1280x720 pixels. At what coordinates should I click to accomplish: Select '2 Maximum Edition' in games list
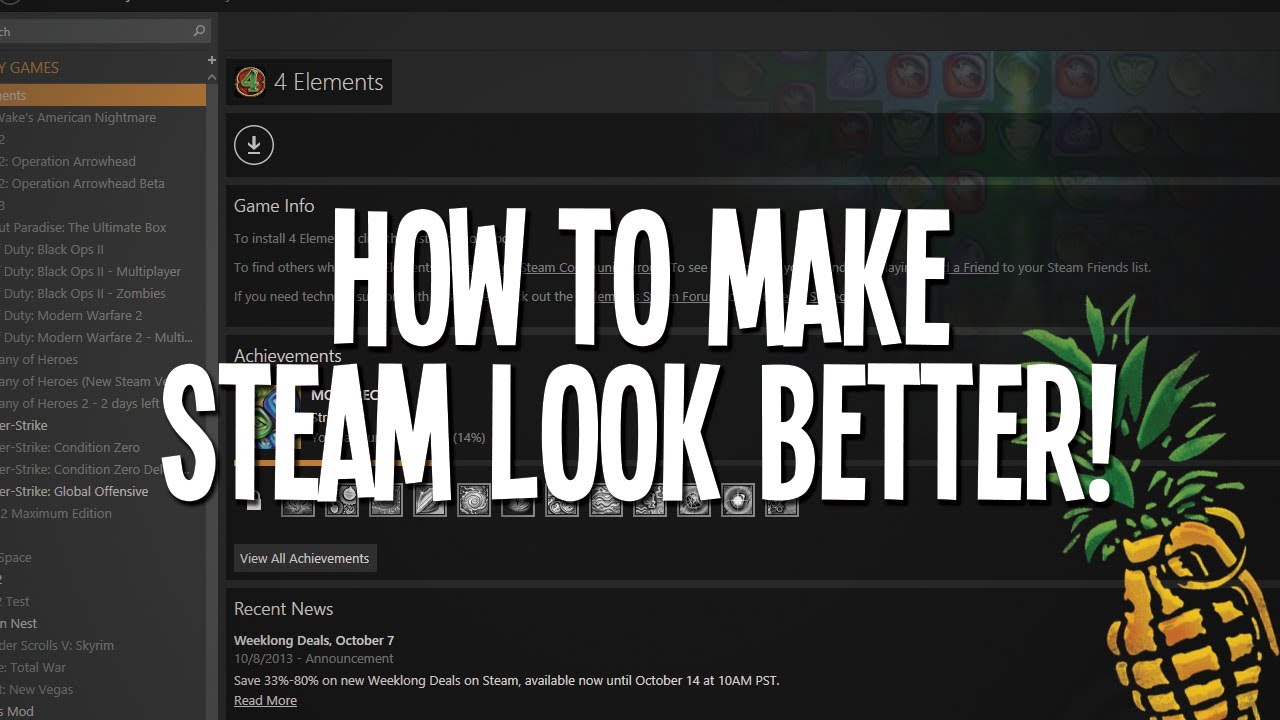[x=56, y=513]
